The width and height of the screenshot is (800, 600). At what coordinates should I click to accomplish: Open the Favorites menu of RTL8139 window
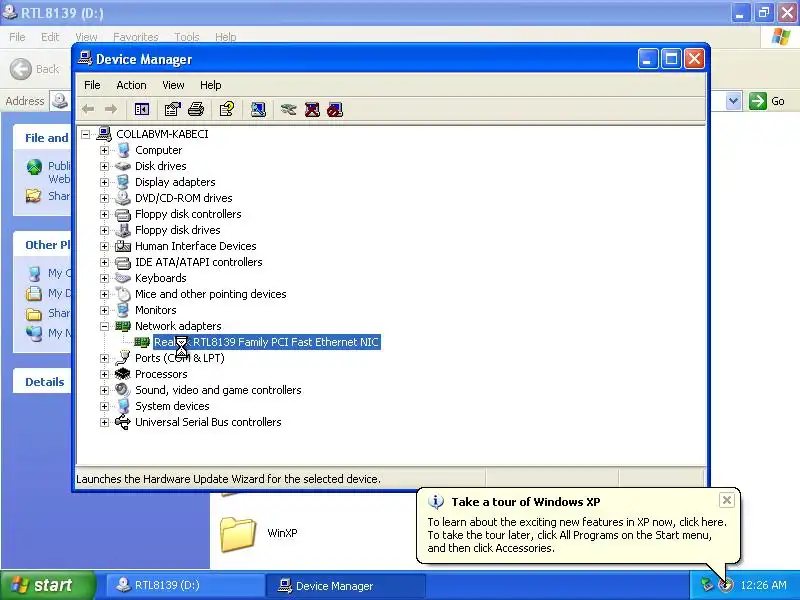pyautogui.click(x=136, y=37)
